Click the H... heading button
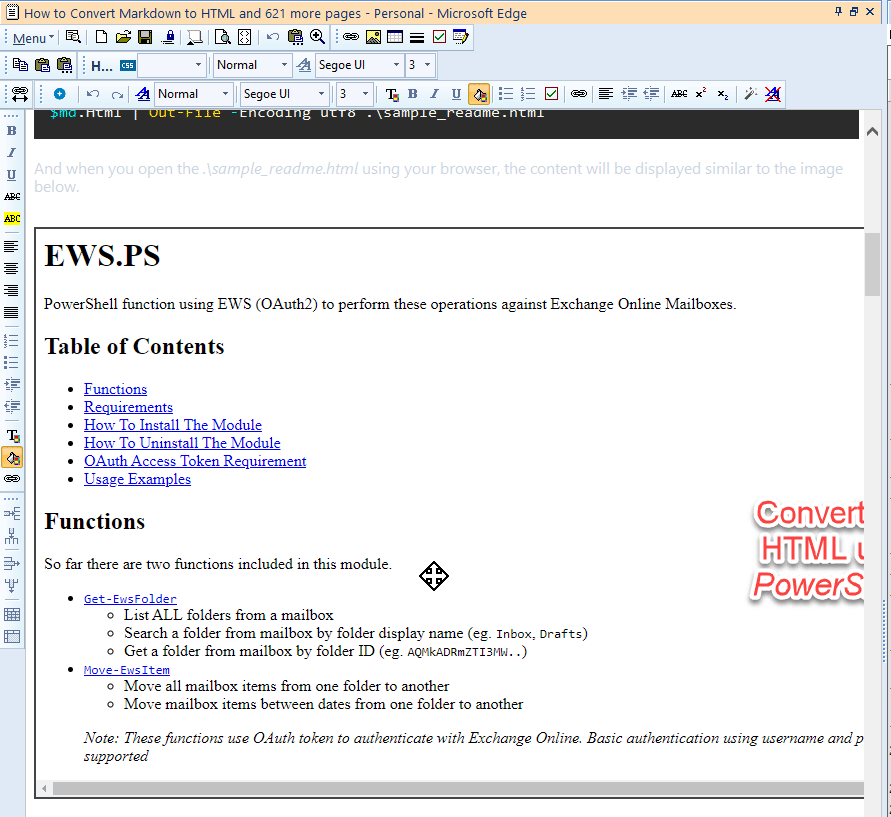Image resolution: width=891 pixels, height=817 pixels. tap(102, 66)
